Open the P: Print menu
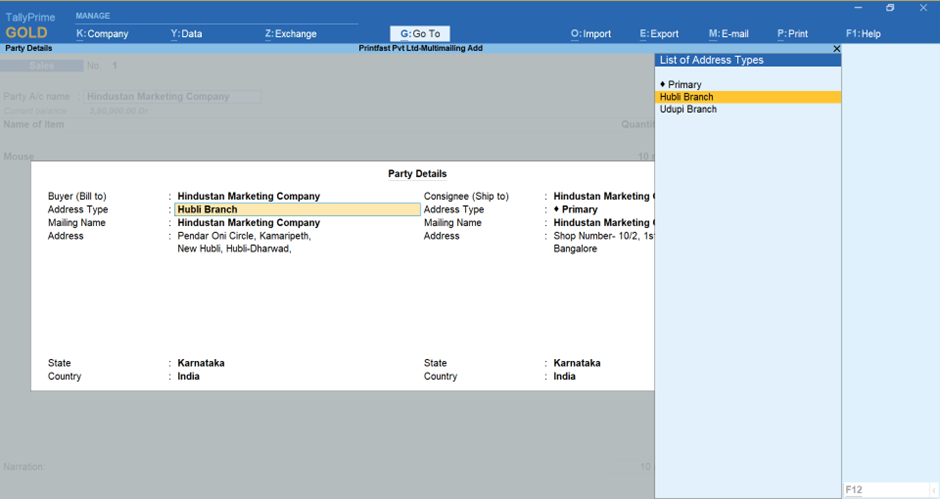Screen dimensions: 940x499 [x=792, y=34]
